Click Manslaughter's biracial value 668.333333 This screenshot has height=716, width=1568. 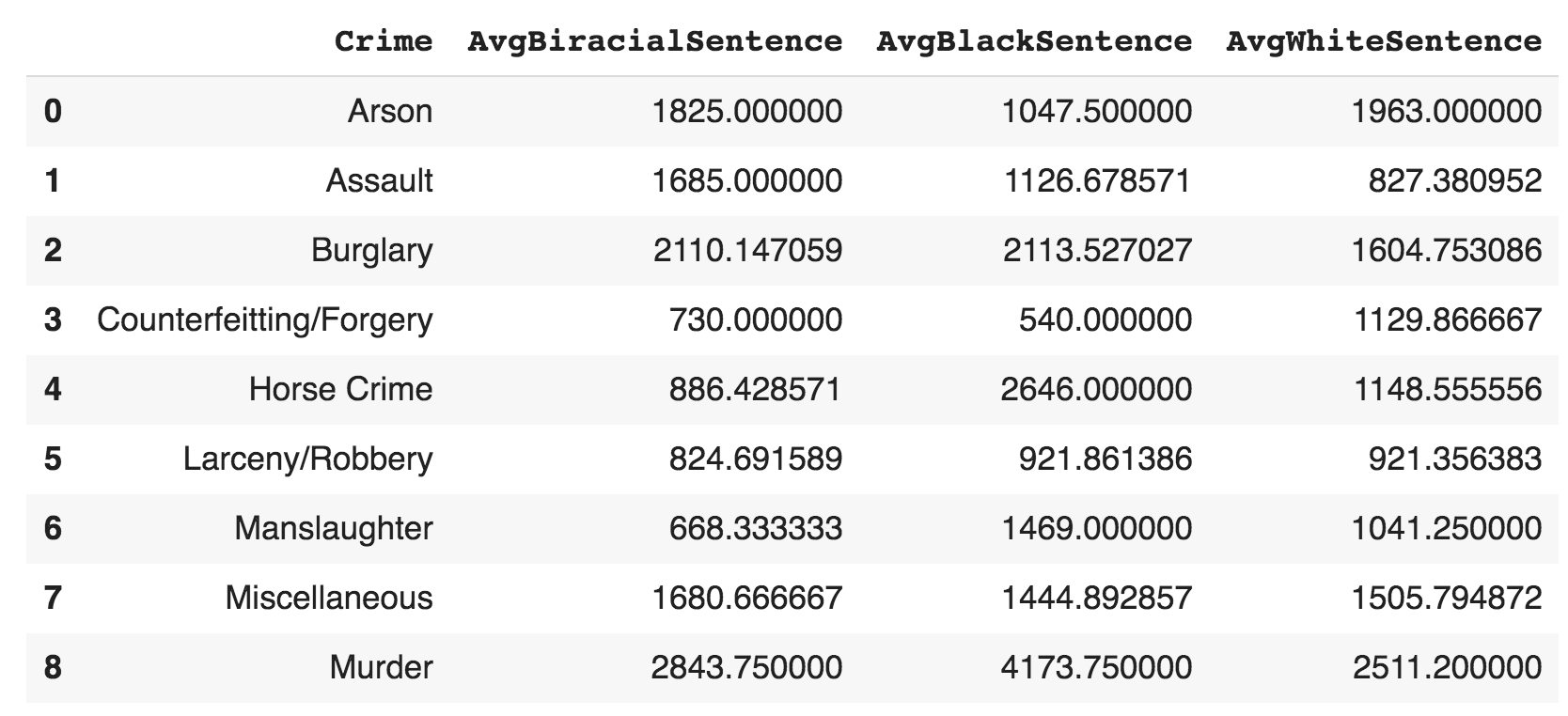[x=755, y=528]
